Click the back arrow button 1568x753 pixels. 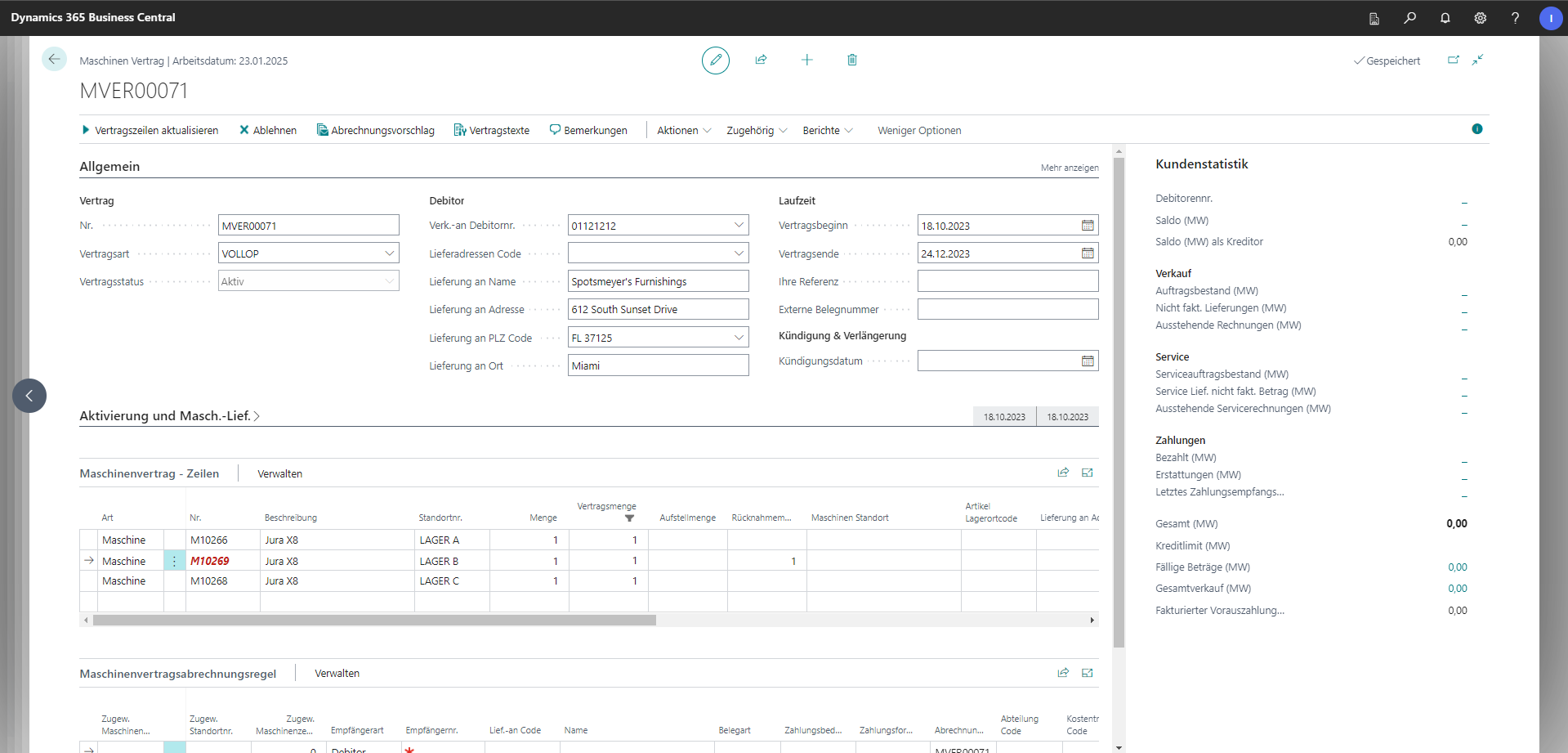coord(54,59)
